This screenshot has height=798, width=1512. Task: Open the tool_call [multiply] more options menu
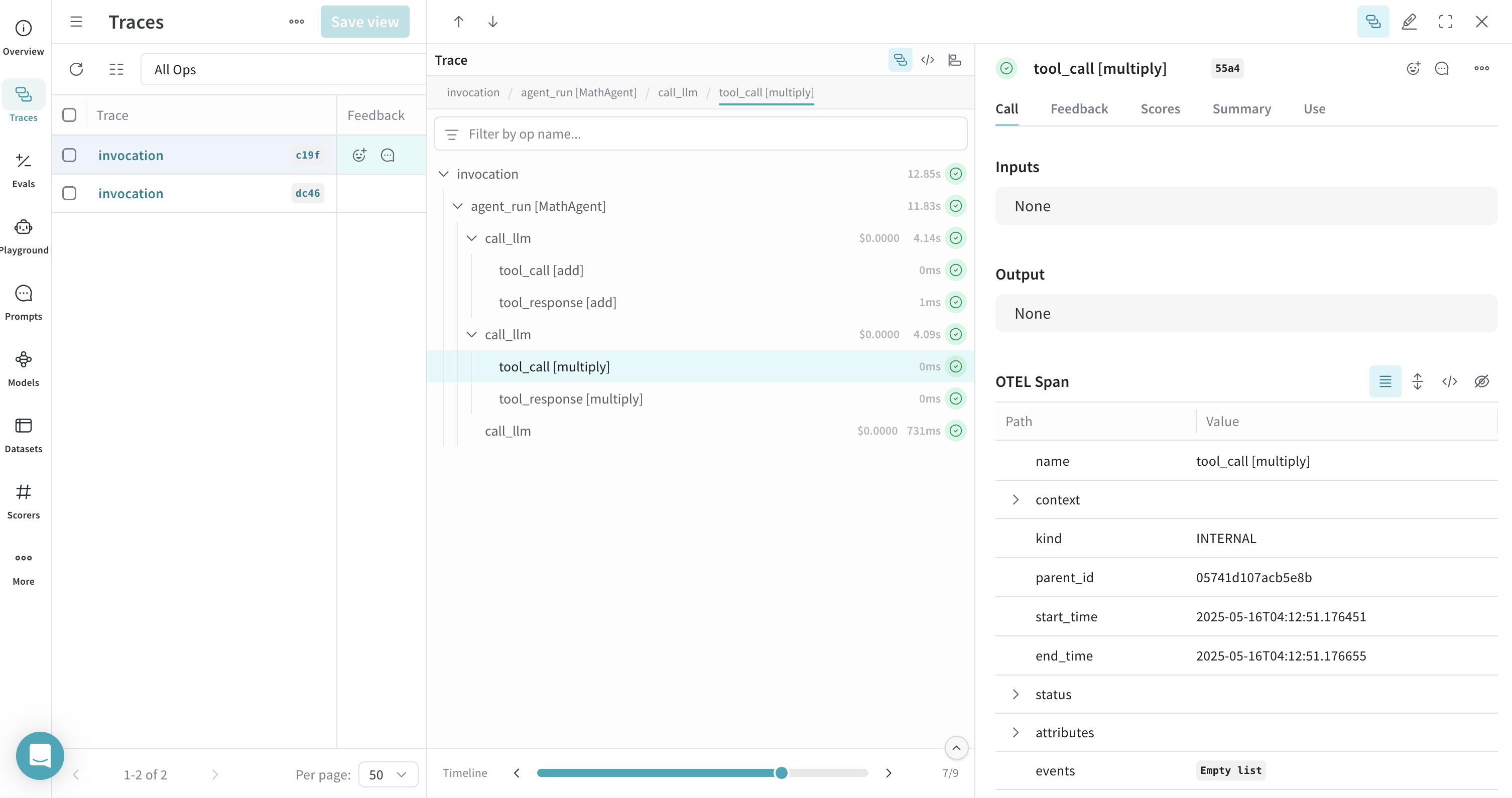pyautogui.click(x=1481, y=68)
